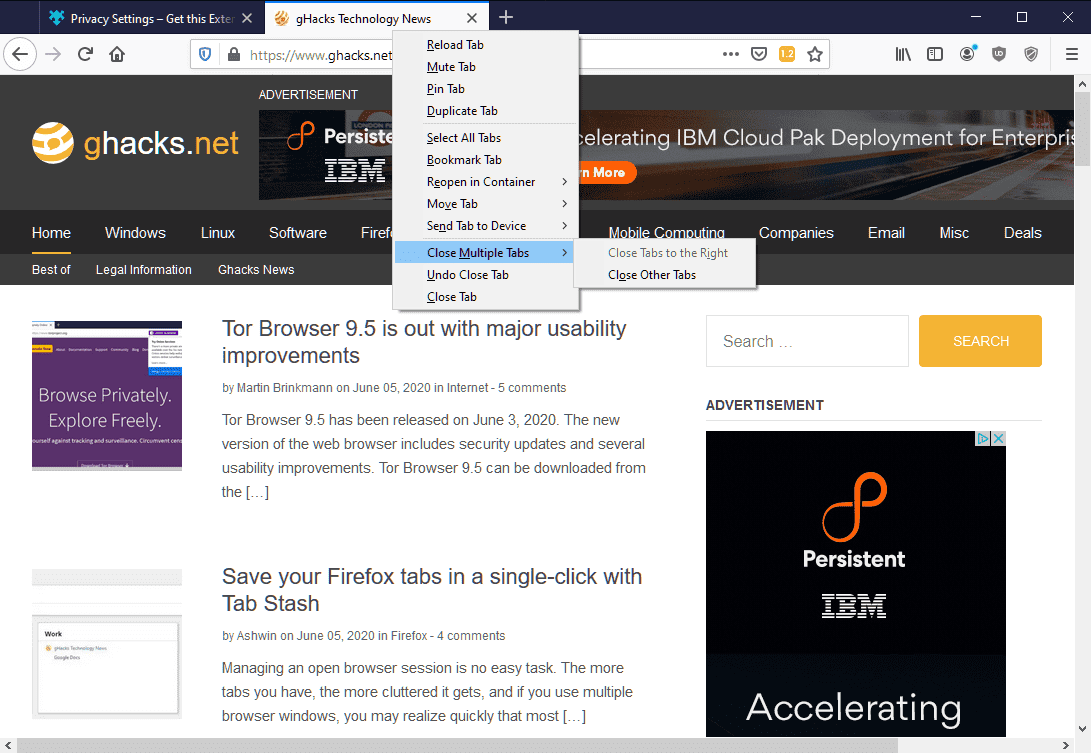Click the Search text field
Screen dimensions: 1091x753
(807, 341)
